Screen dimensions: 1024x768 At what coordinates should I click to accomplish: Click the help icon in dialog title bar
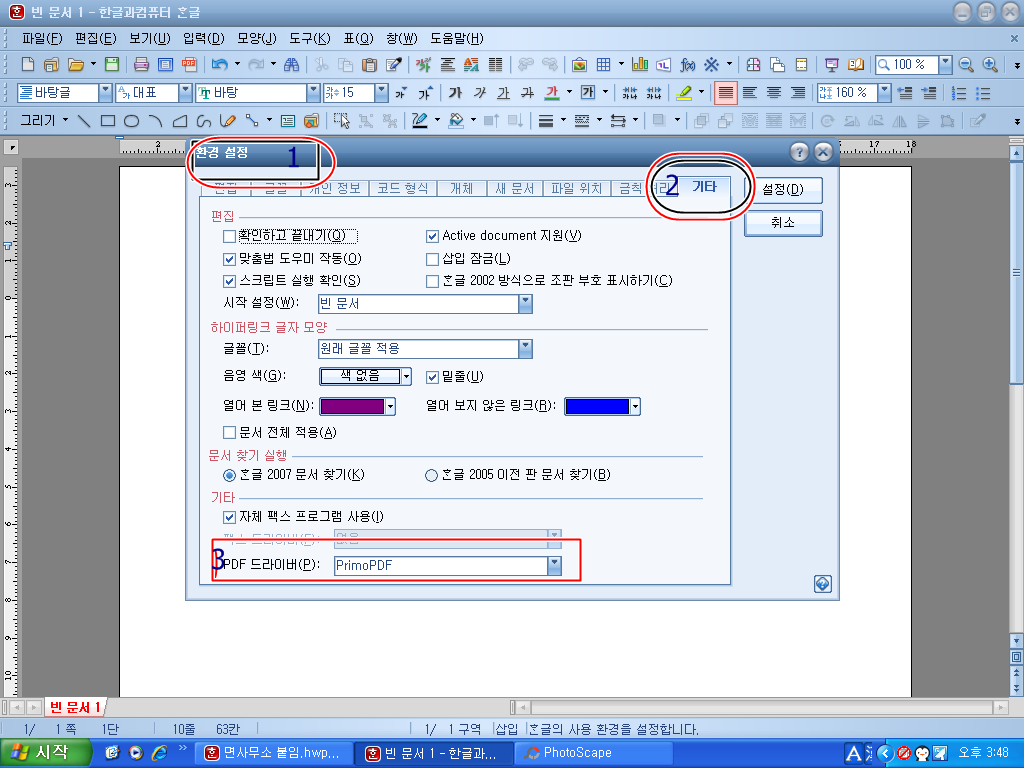[x=799, y=152]
